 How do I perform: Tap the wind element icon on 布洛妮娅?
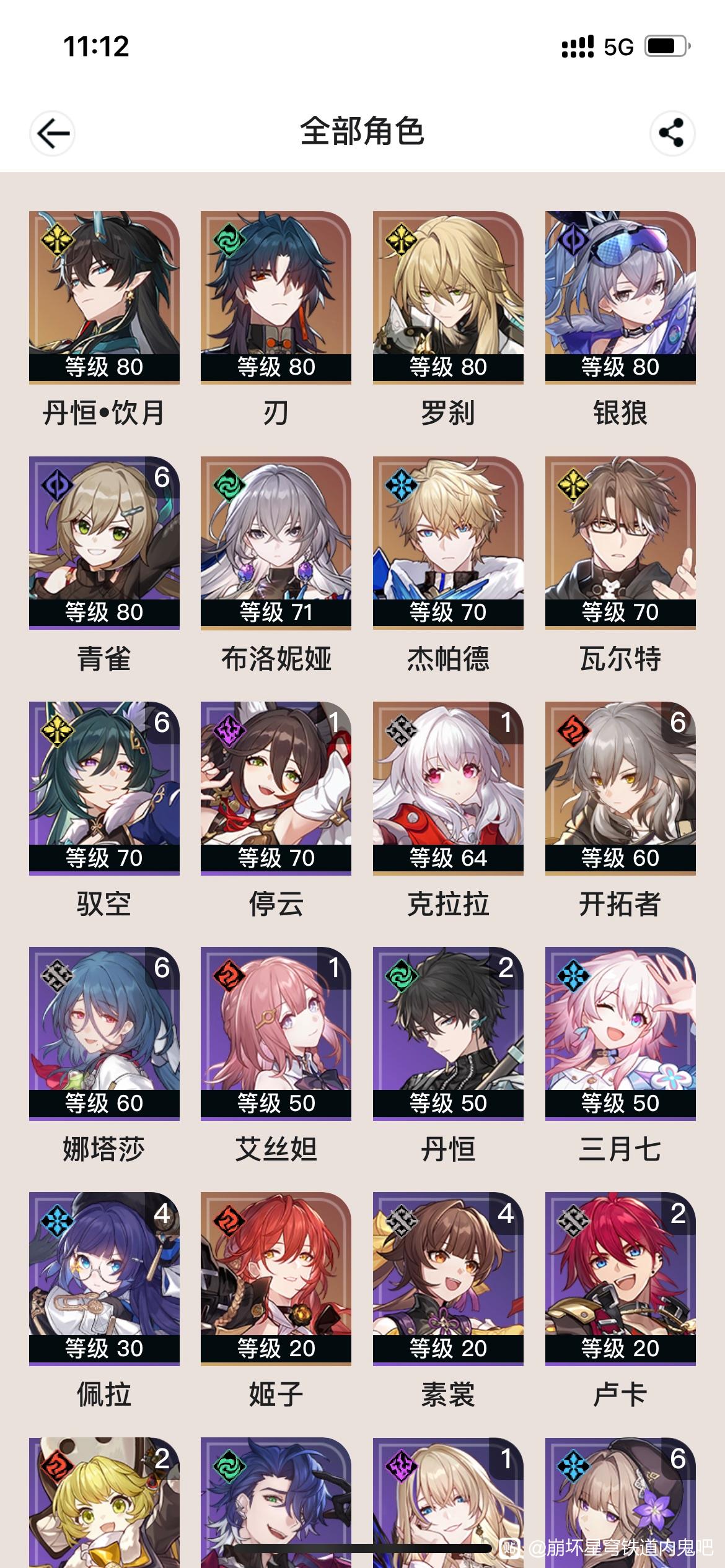[x=229, y=486]
